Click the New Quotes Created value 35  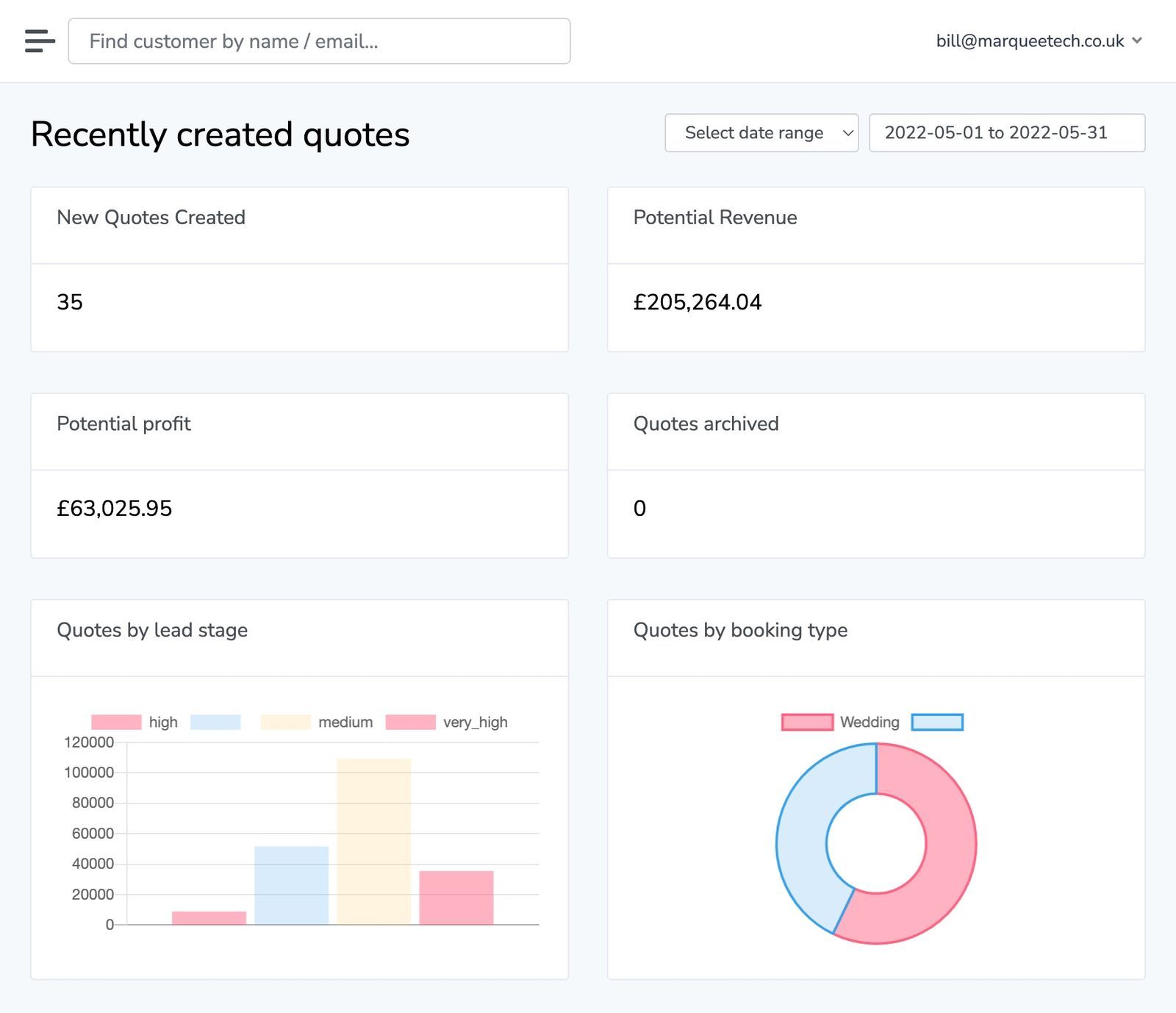pos(70,302)
